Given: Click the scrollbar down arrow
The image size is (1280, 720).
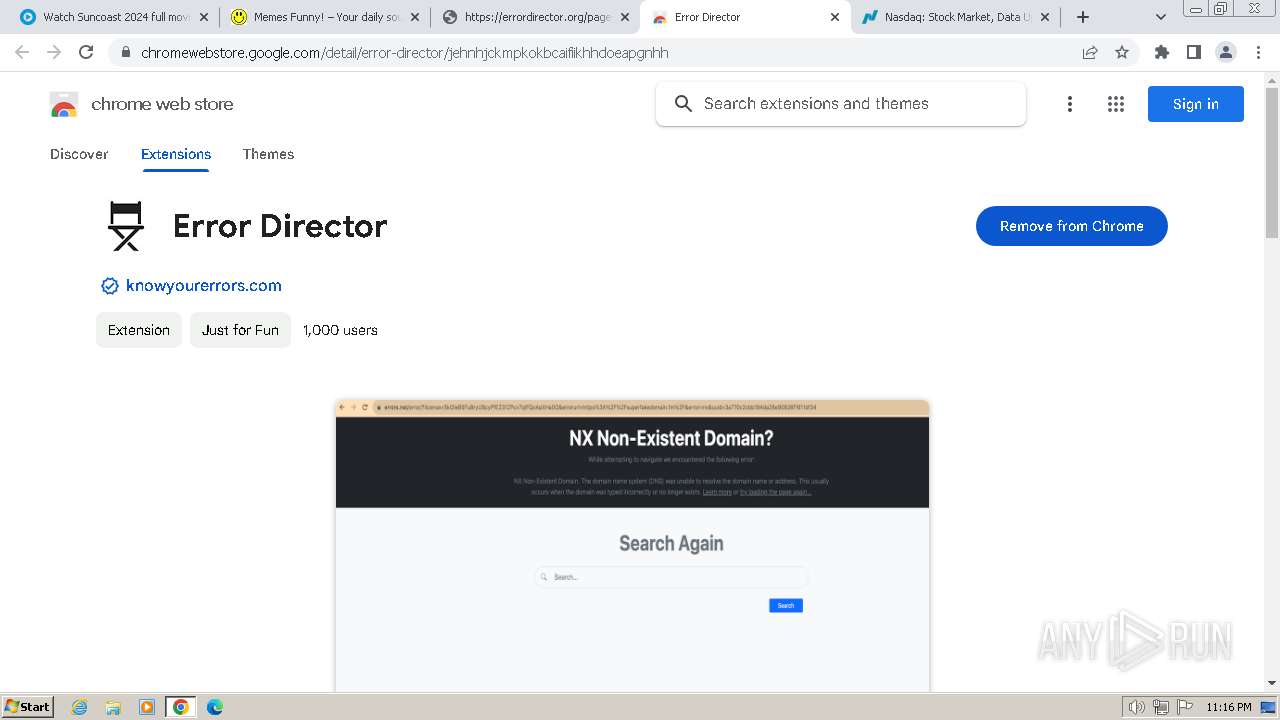Looking at the screenshot, I should tap(1272, 683).
